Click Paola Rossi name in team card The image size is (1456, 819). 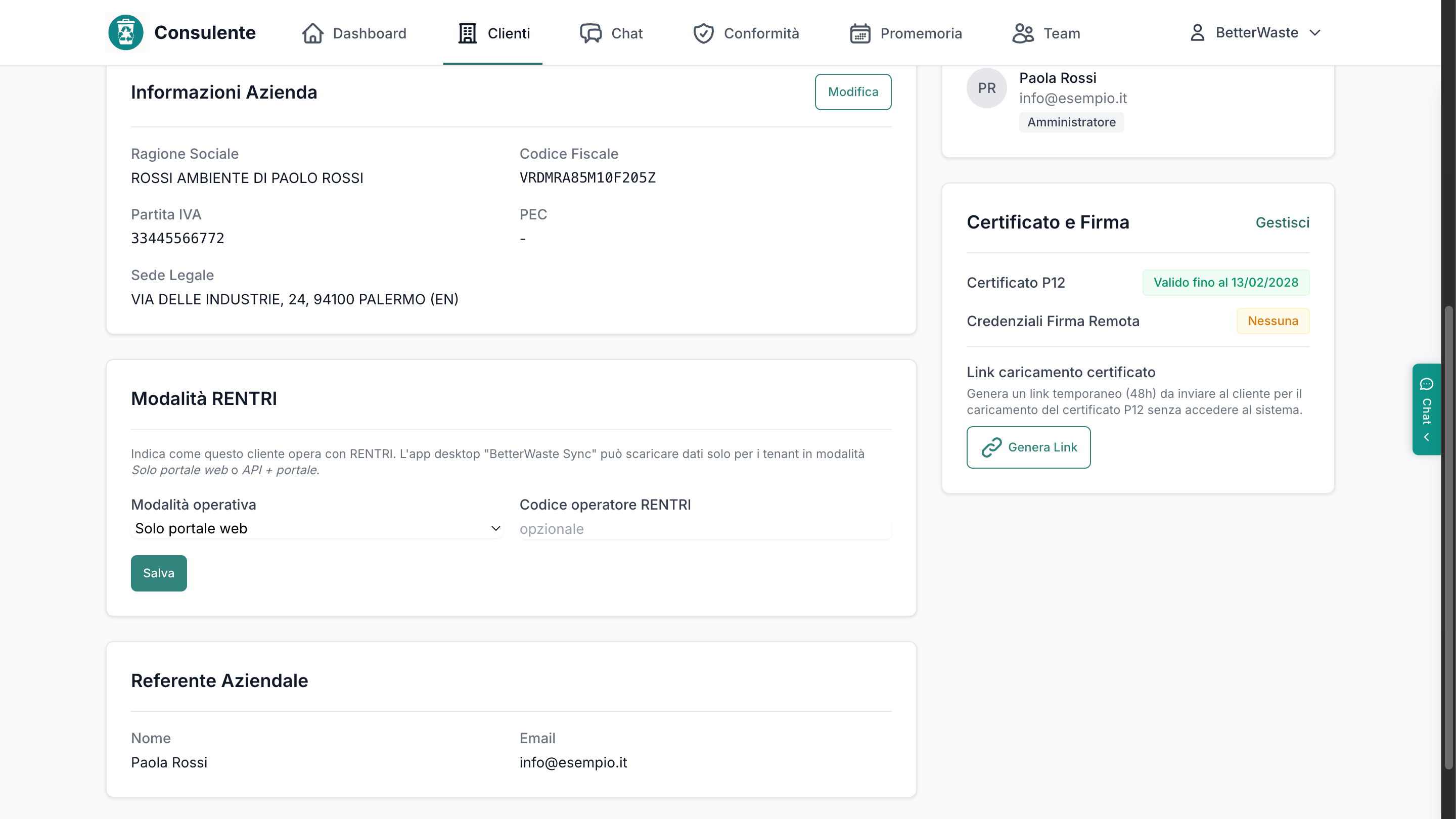coord(1058,78)
